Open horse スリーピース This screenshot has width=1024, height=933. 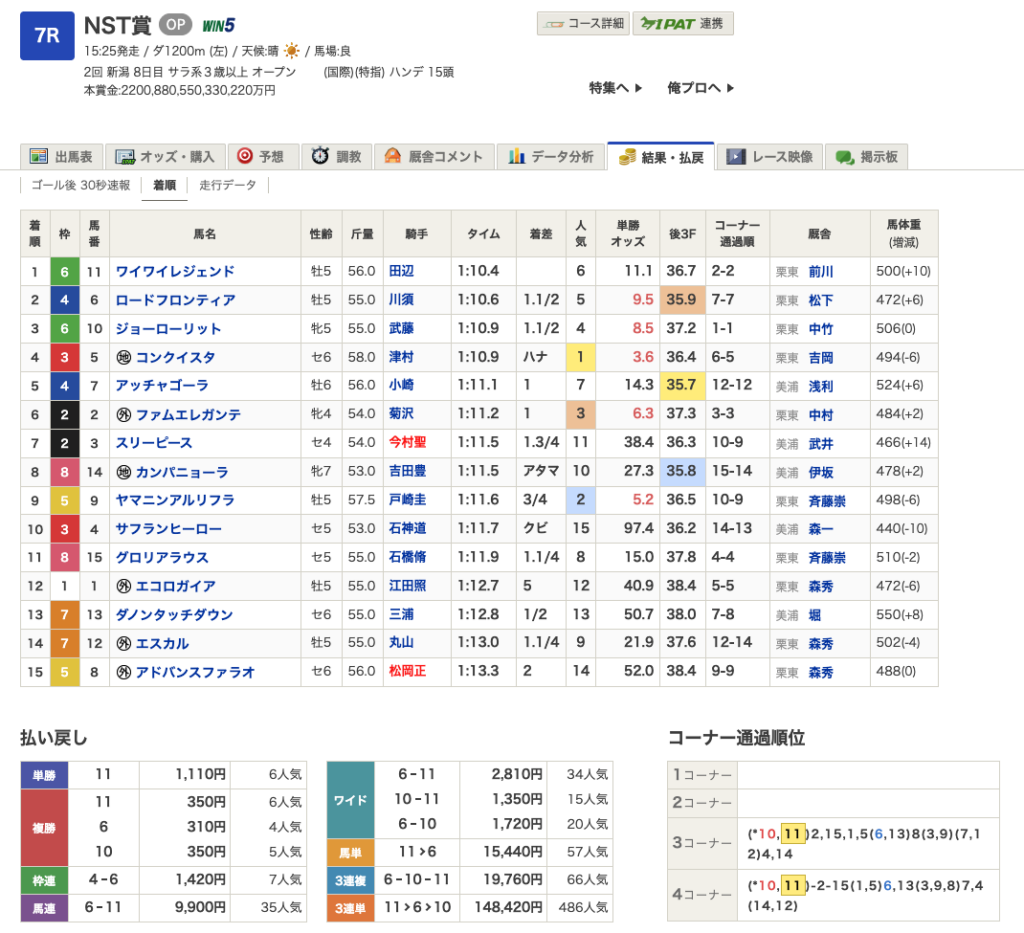point(154,443)
